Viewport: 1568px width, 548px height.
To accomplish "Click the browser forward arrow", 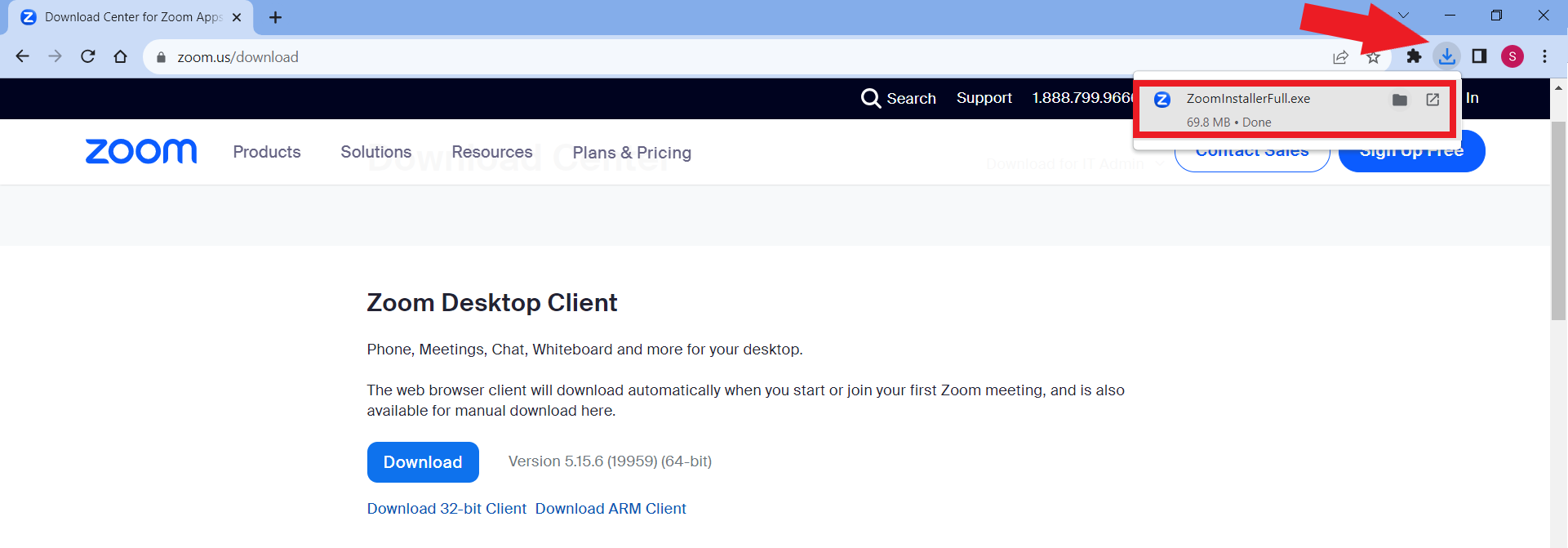I will 55,56.
